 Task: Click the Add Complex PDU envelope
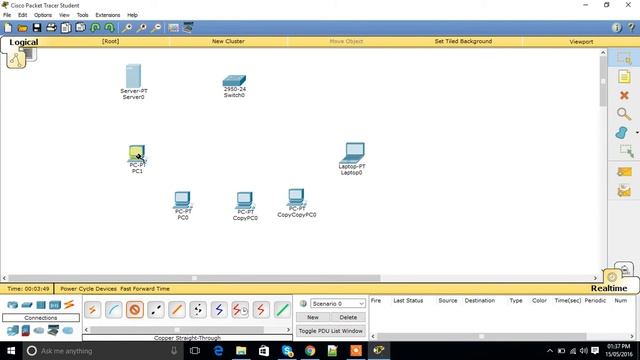(624, 191)
